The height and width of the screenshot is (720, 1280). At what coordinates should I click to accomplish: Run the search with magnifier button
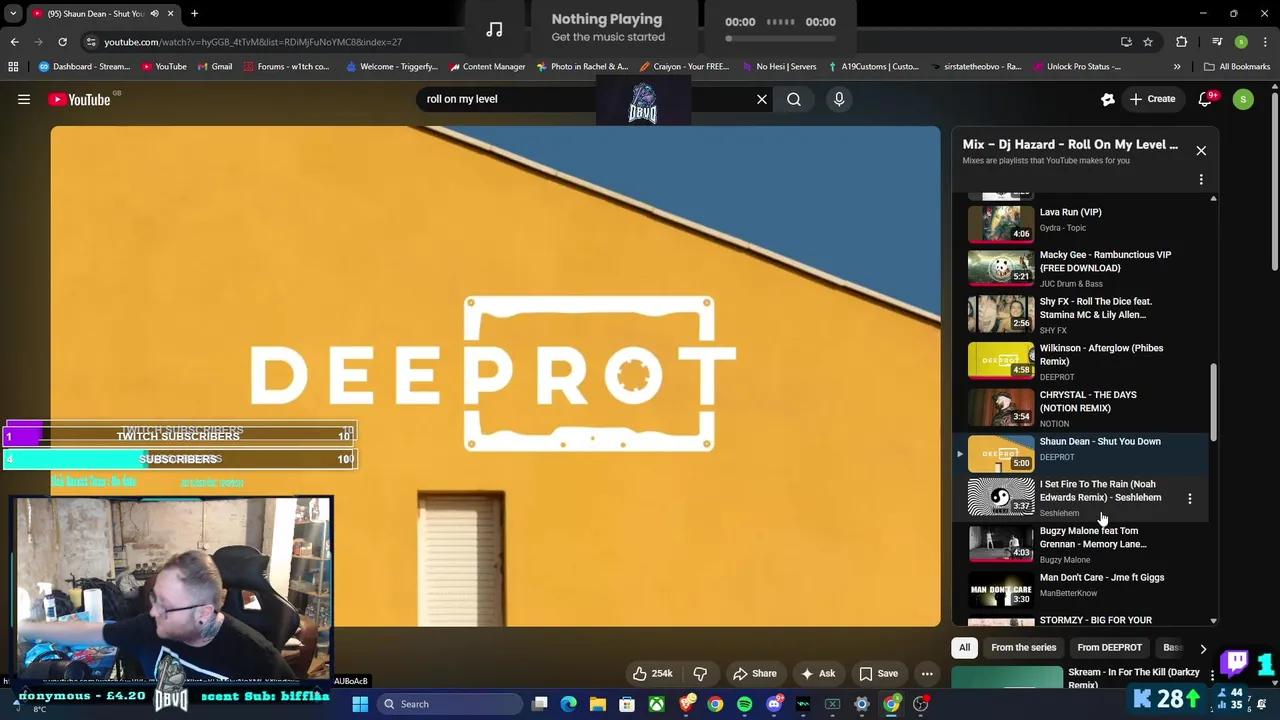[794, 99]
